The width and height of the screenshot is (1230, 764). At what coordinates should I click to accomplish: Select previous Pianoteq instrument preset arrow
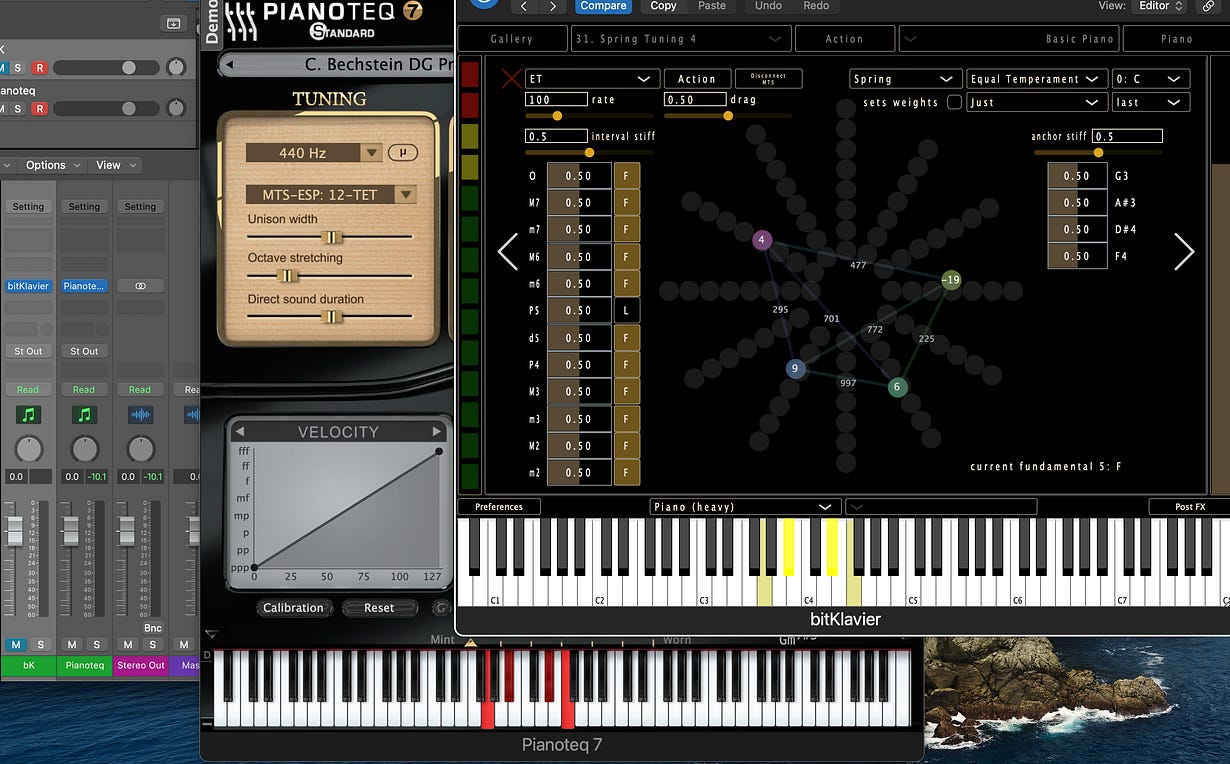click(x=228, y=65)
